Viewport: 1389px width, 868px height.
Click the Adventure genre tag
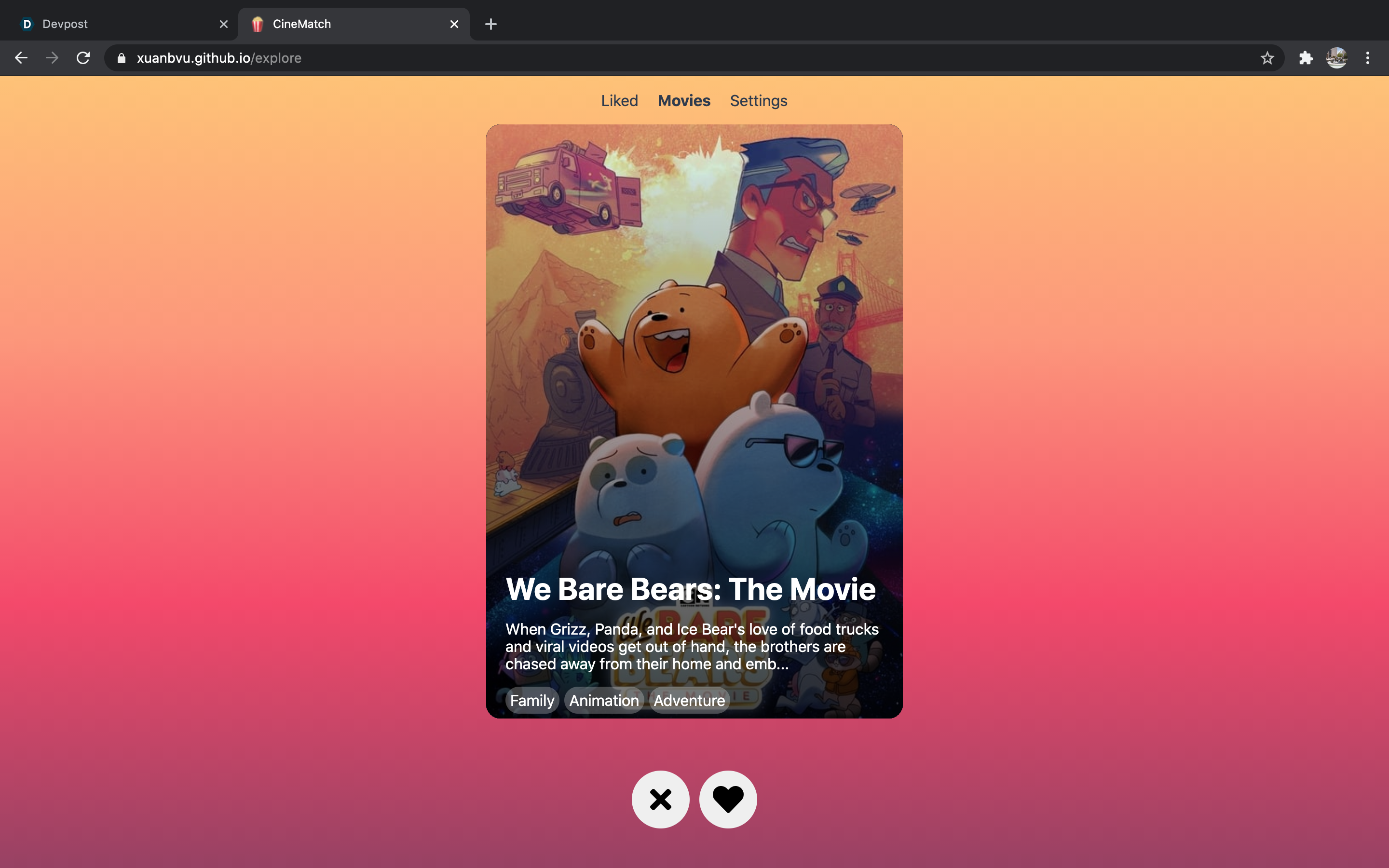pyautogui.click(x=689, y=700)
